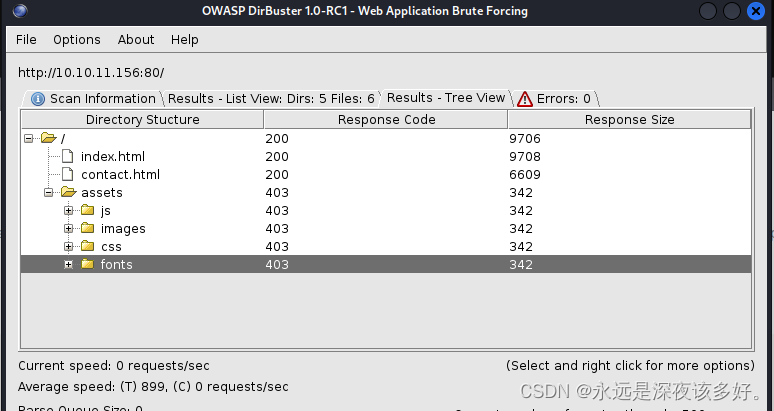Select the css tree entry
The height and width of the screenshot is (411, 774).
point(111,247)
